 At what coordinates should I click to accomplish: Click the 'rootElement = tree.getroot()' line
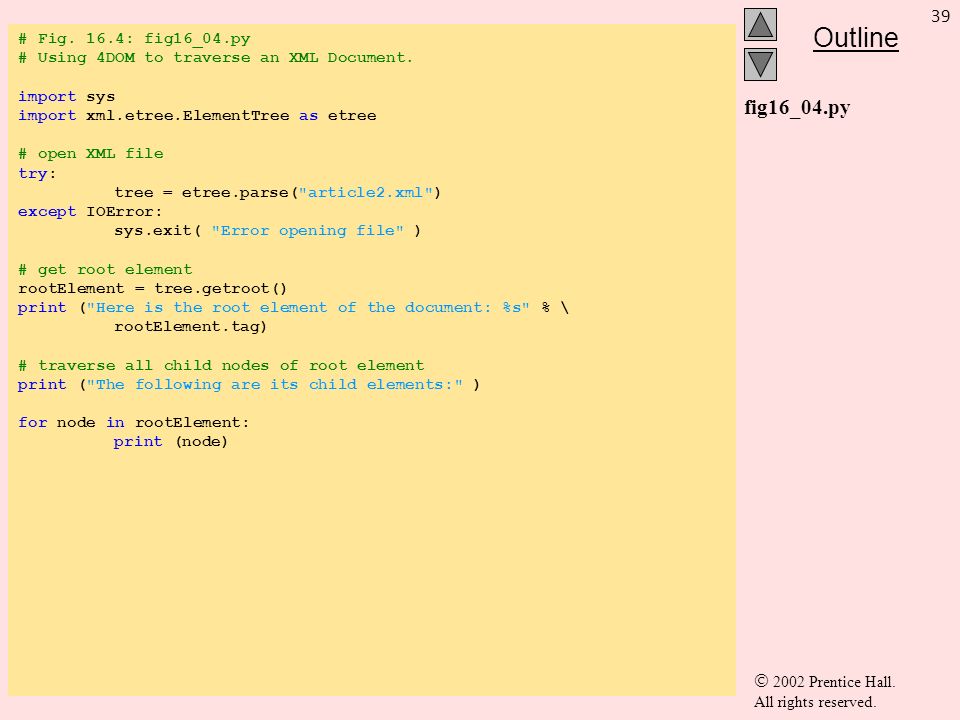point(152,288)
